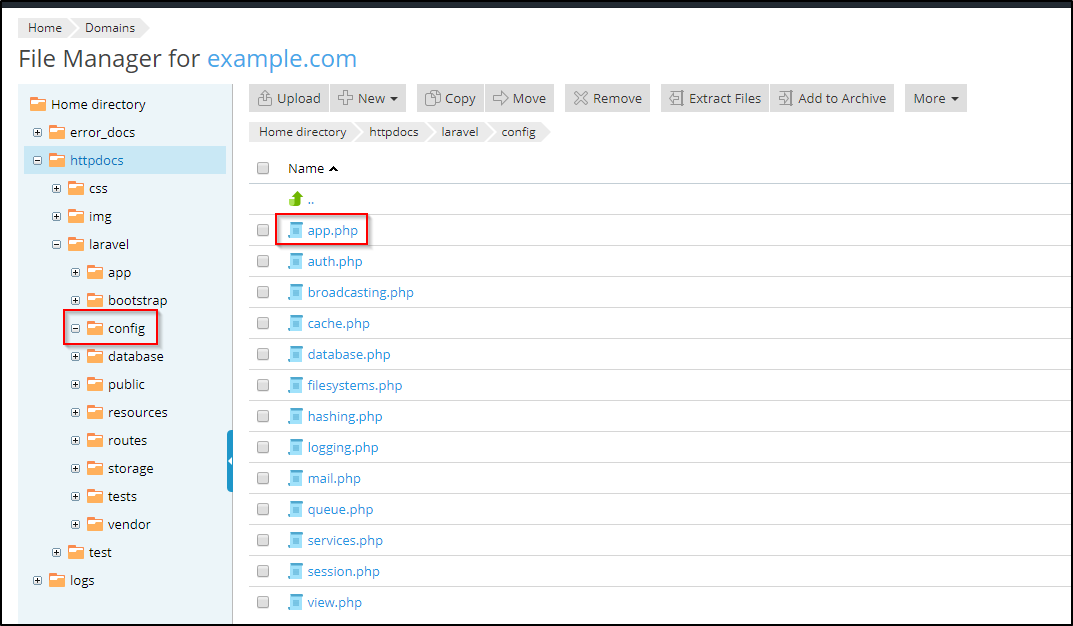The image size is (1073, 626).
Task: Click the Add to Archive icon
Action: 786,98
